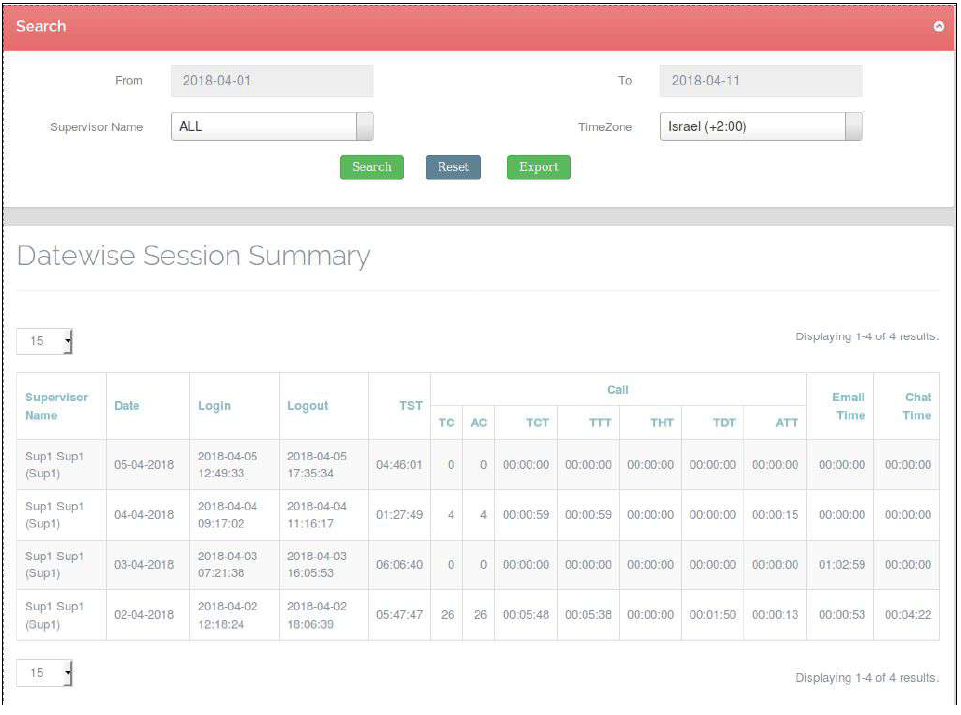Click the green Search button
The width and height of the screenshot is (961, 715).
371,167
